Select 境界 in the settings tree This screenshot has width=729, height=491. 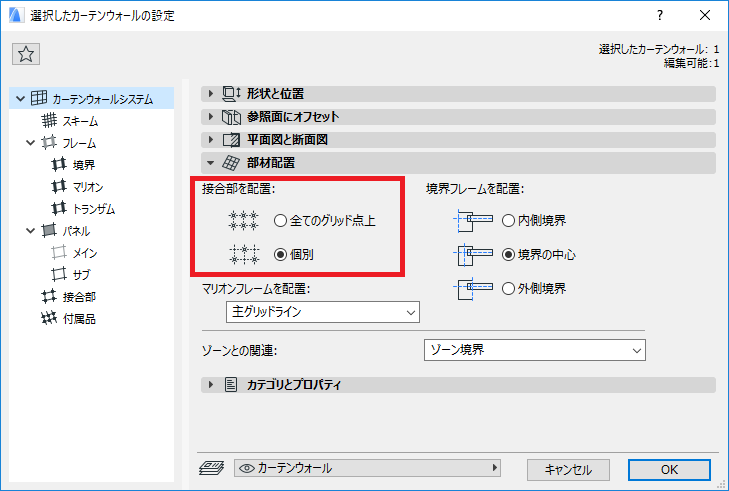[x=84, y=165]
